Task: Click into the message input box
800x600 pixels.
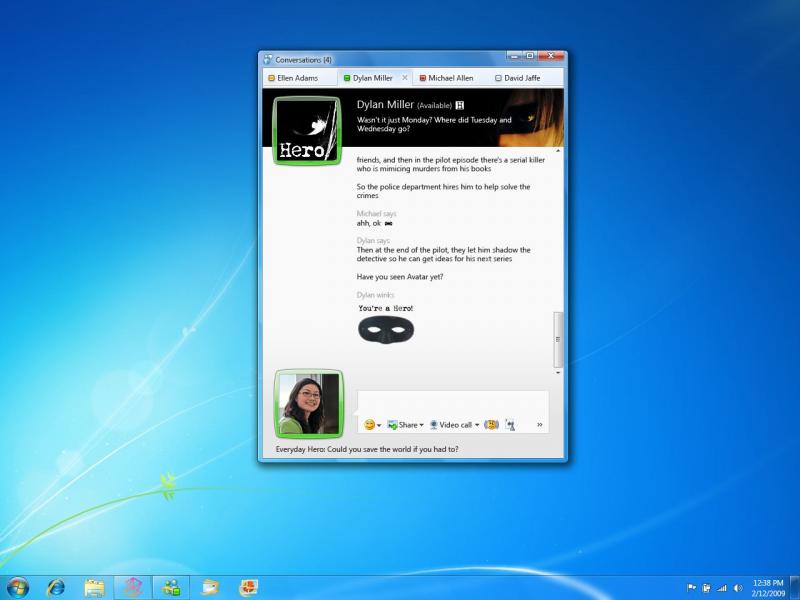Action: (453, 404)
